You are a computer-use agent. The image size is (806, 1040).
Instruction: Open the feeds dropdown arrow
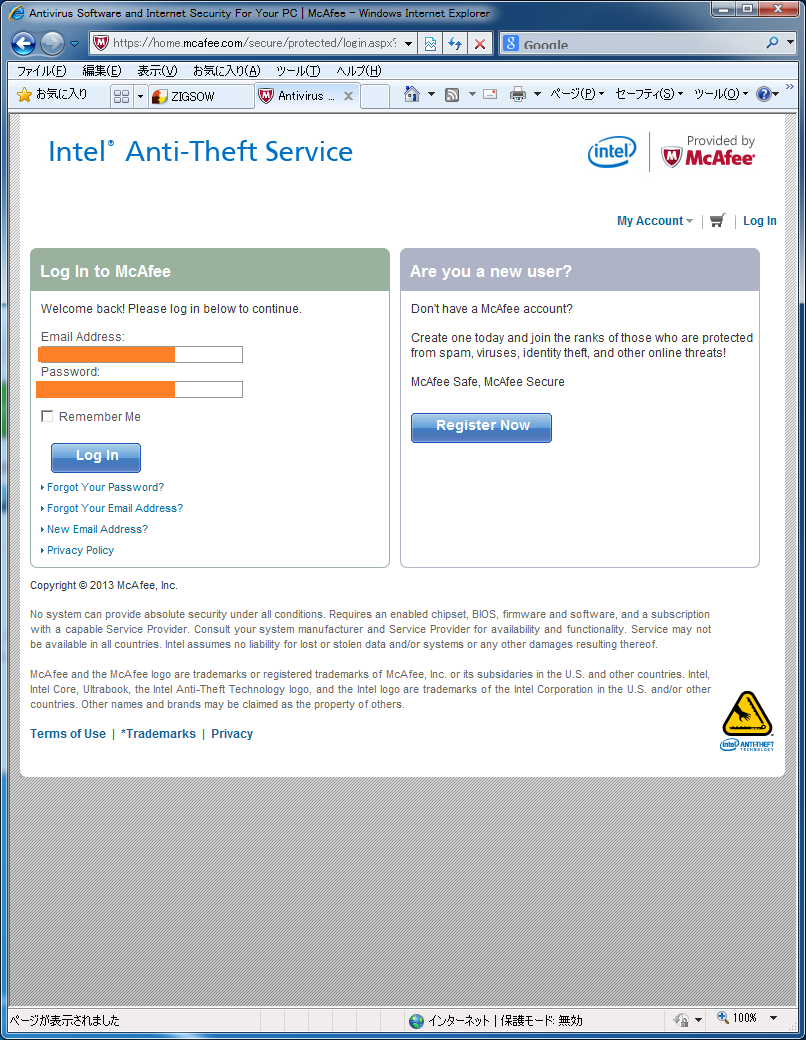[x=472, y=94]
